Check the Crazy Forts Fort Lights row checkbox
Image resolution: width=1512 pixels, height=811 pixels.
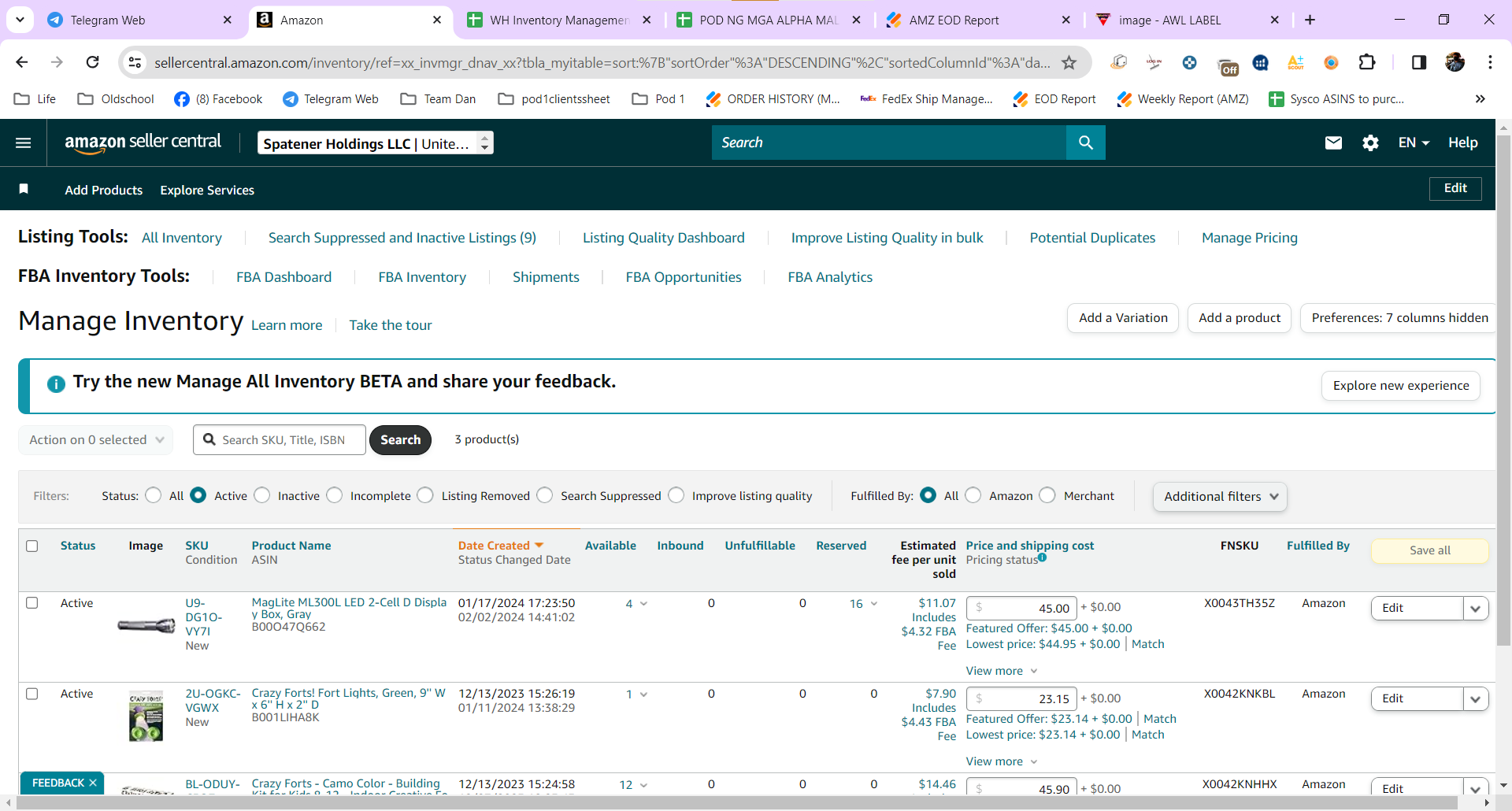pyautogui.click(x=32, y=694)
